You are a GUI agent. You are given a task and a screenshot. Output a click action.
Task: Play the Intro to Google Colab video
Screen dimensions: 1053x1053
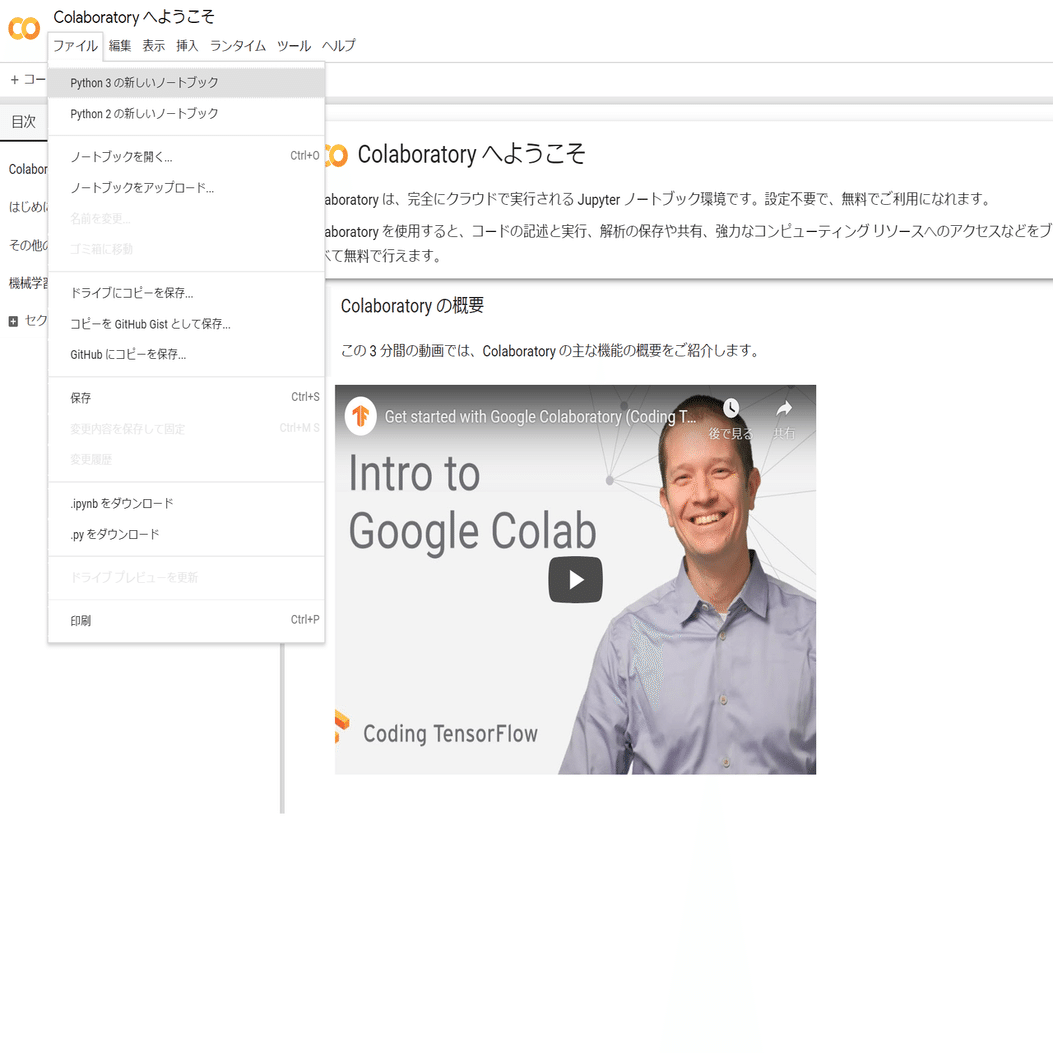[x=575, y=579]
